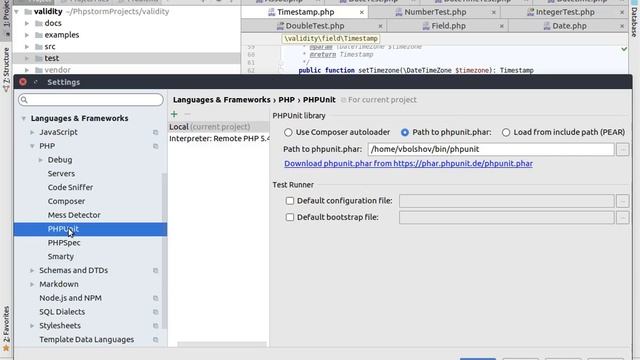Select Load from include path (PEAR) option
The width and height of the screenshot is (640, 360).
pos(506,132)
